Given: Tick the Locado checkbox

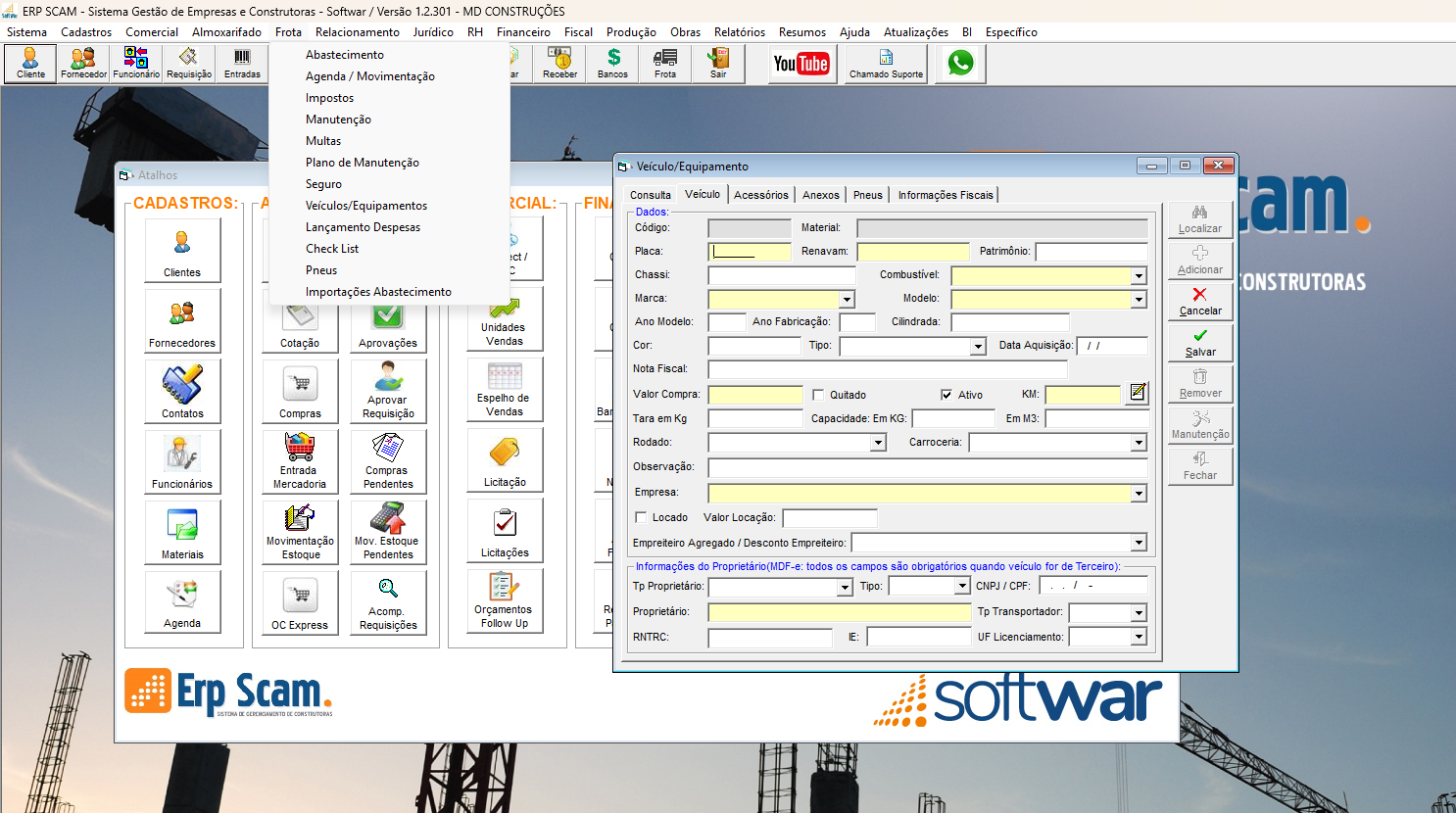Looking at the screenshot, I should point(641,517).
